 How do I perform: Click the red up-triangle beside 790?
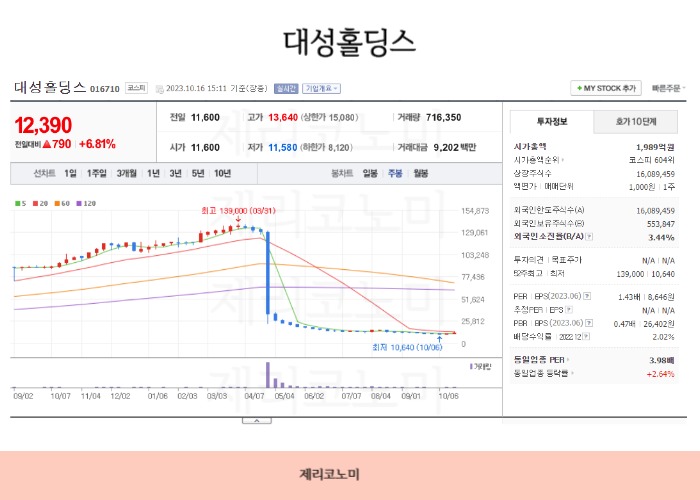coord(47,144)
